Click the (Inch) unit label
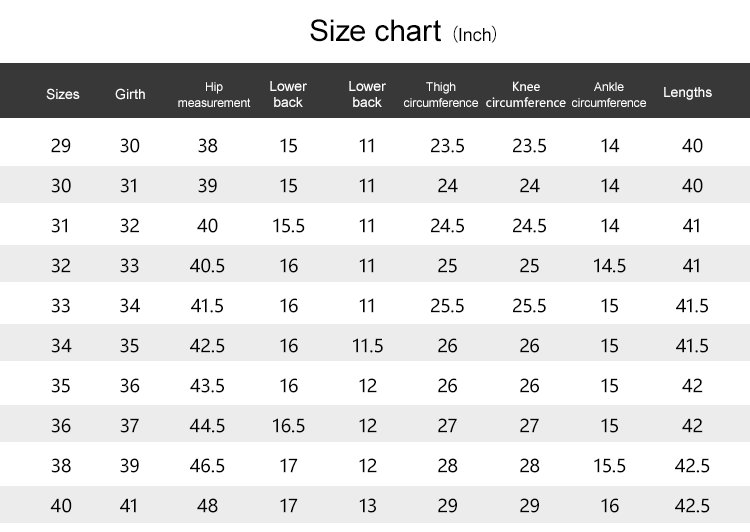Image resolution: width=750 pixels, height=532 pixels. pyautogui.click(x=475, y=35)
